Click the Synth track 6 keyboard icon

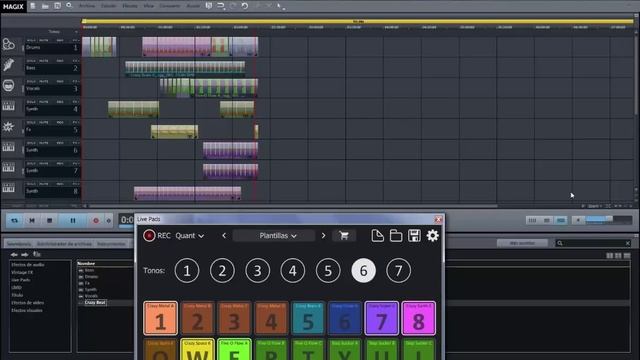click(x=8, y=147)
